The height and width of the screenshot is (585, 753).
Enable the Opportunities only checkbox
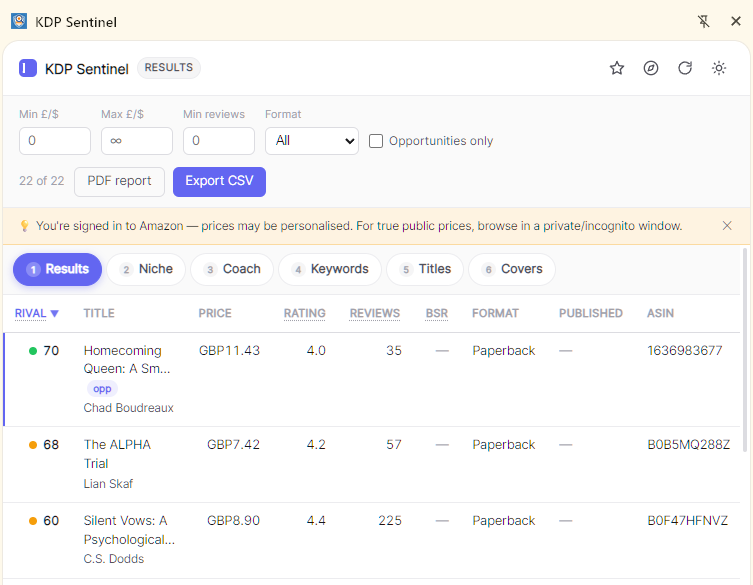(376, 141)
